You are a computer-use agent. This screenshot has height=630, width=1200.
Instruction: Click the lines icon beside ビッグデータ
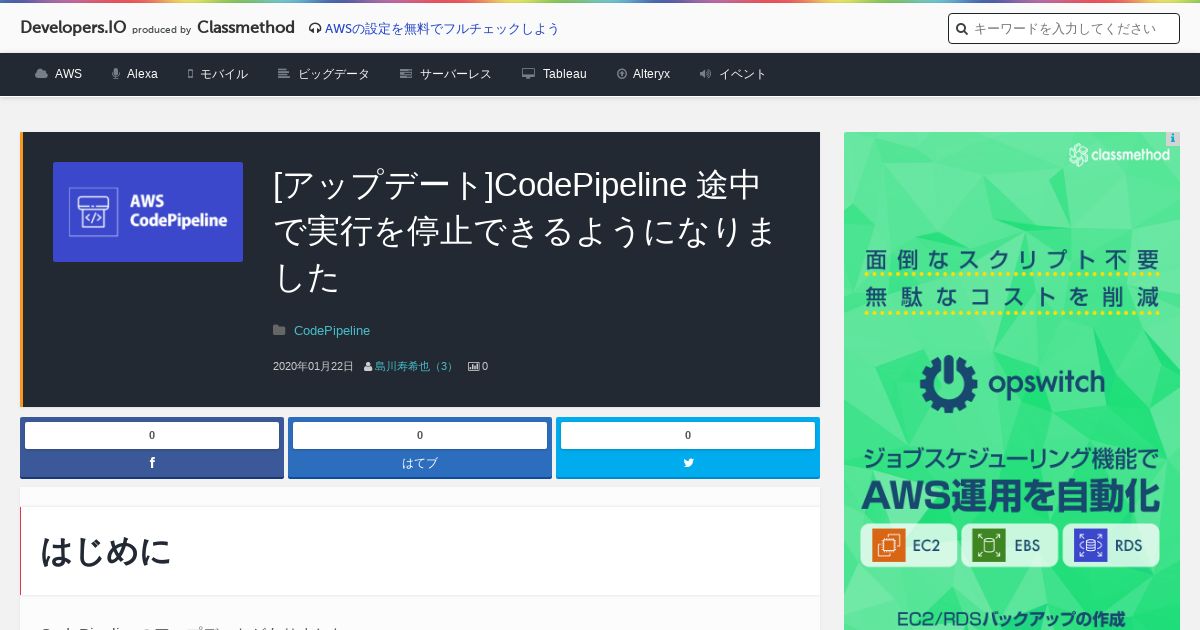tap(284, 74)
